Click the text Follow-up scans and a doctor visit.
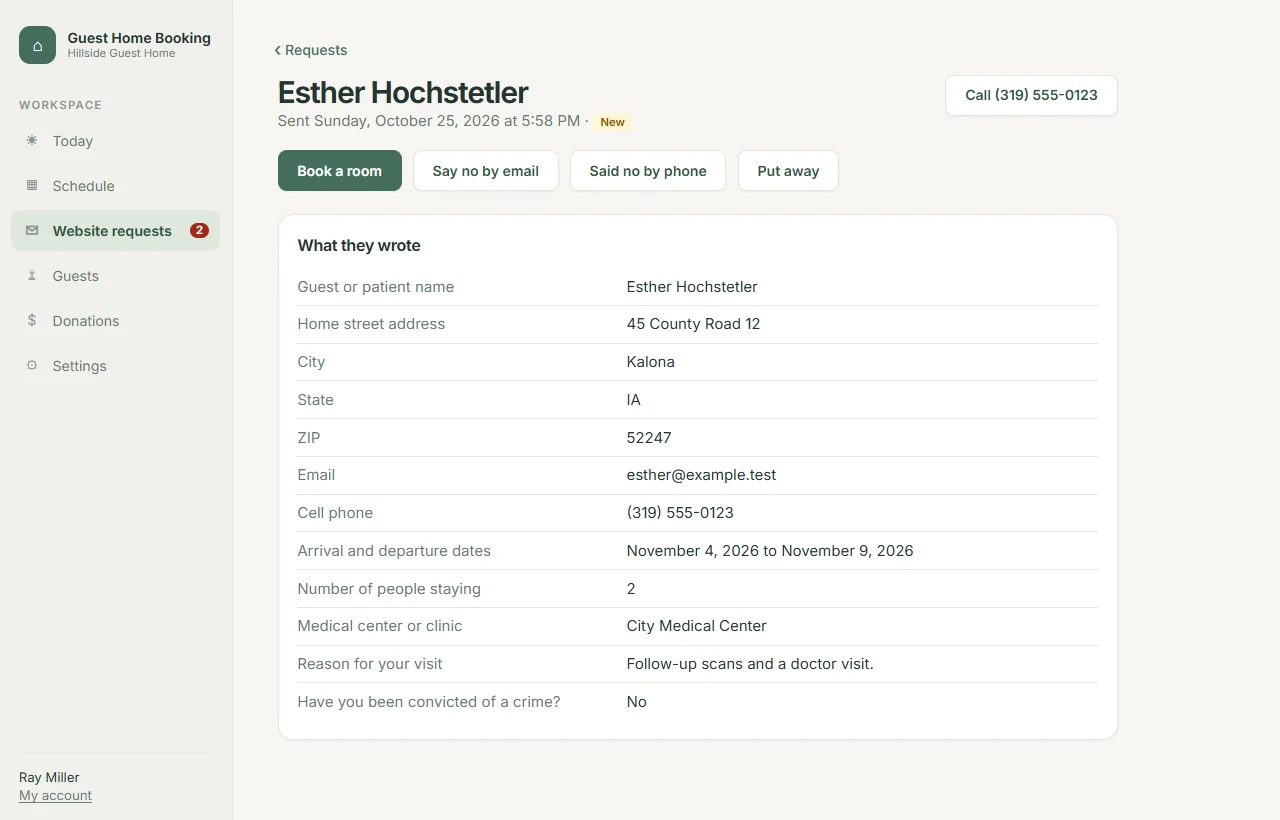 tap(750, 664)
